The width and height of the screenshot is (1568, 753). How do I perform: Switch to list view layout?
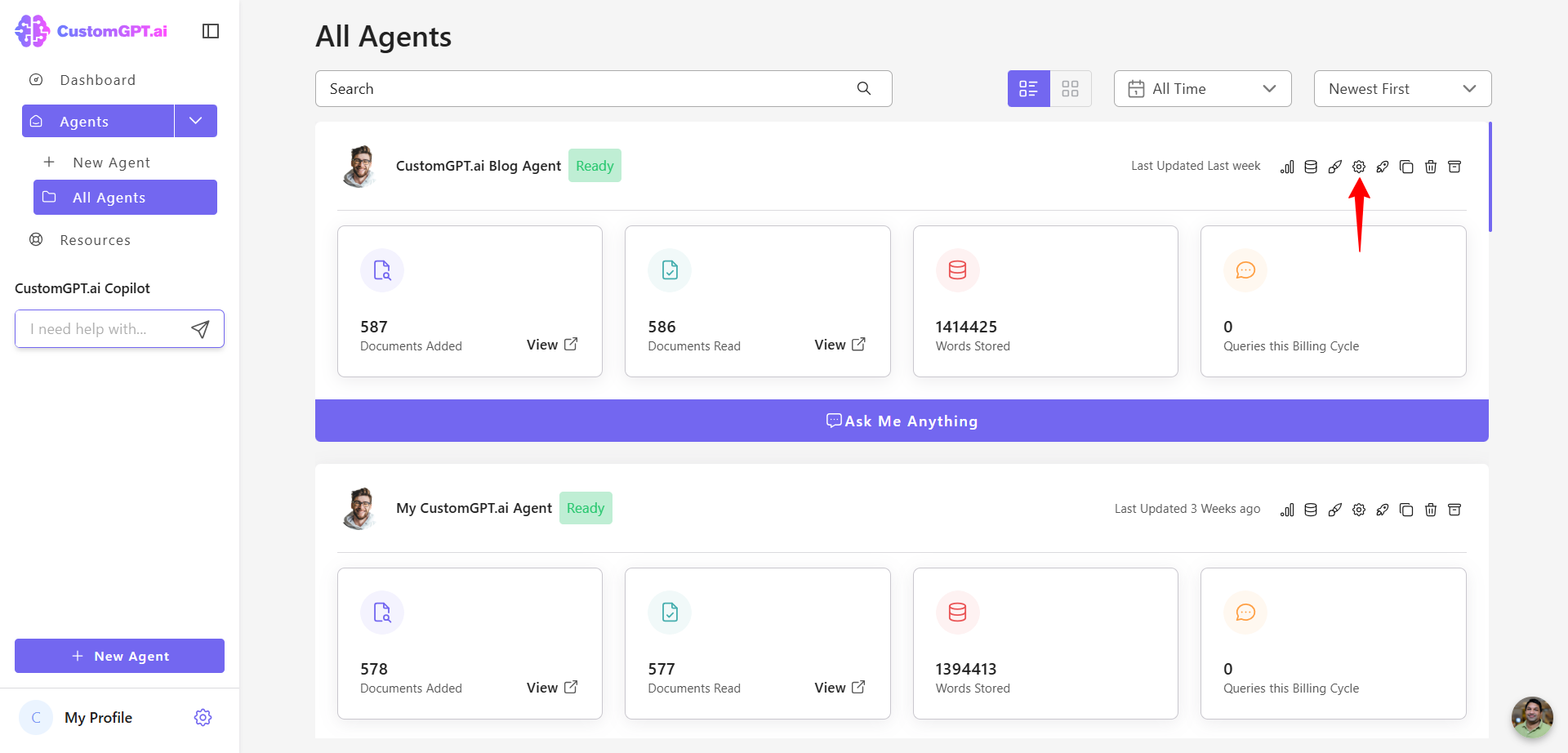point(1029,88)
